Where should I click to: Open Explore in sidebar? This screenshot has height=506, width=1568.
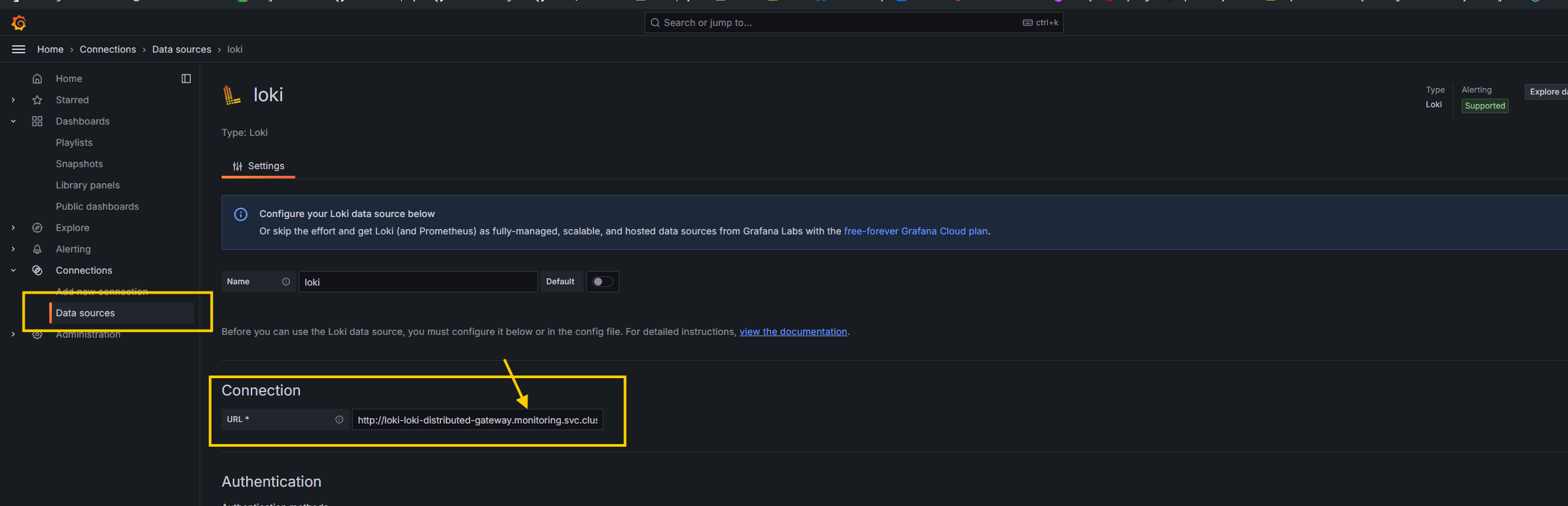[x=73, y=228]
